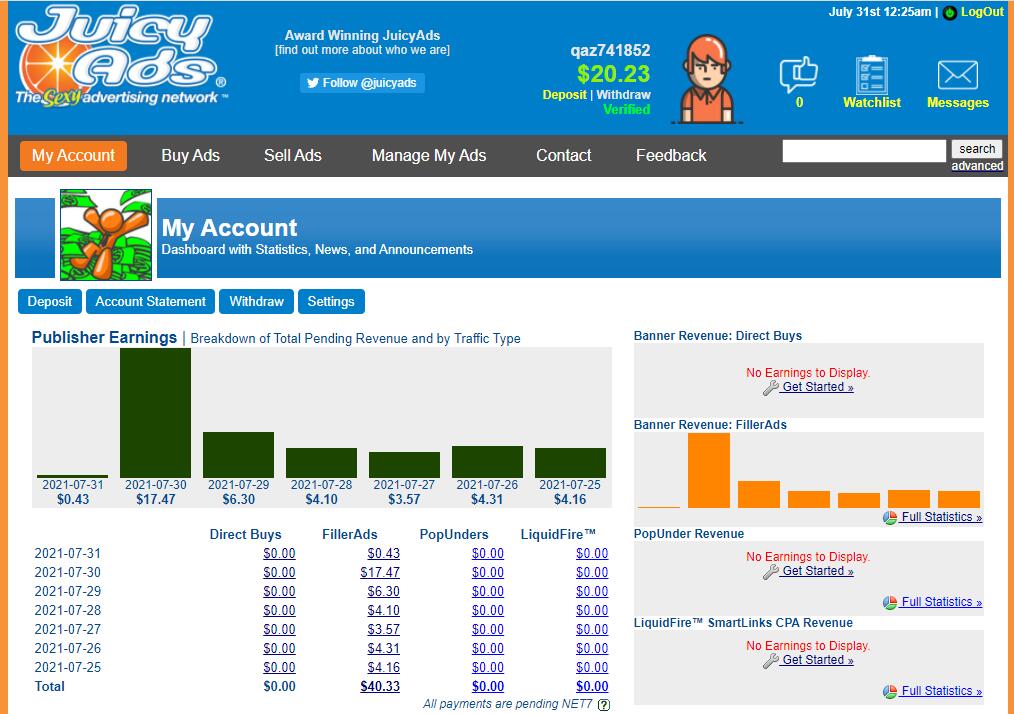Open PopUnders $0.00 for 2021-07-26
The height and width of the screenshot is (714, 1014).
point(488,649)
